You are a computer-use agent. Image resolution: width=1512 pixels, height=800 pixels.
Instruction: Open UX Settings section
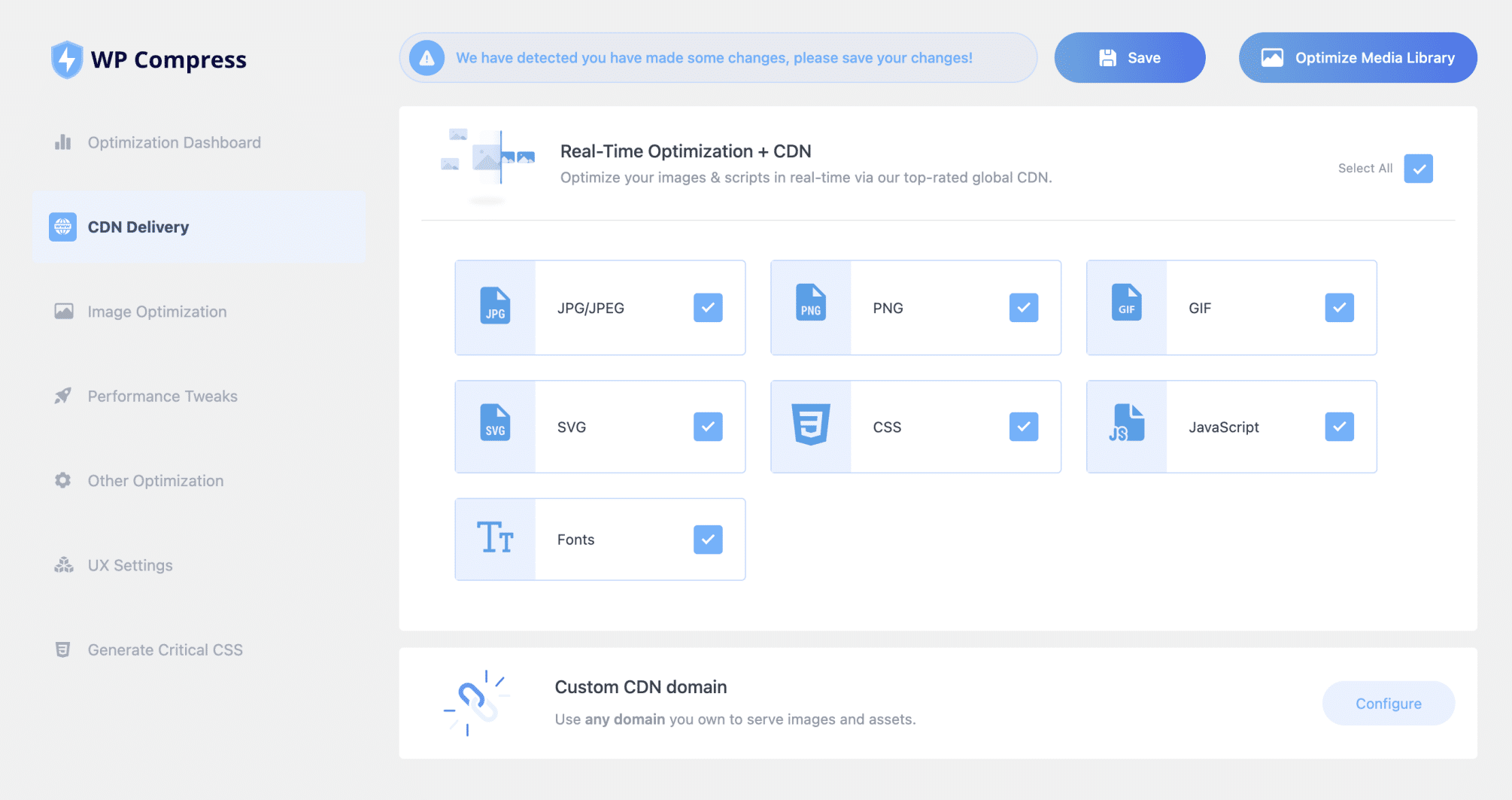tap(199, 565)
